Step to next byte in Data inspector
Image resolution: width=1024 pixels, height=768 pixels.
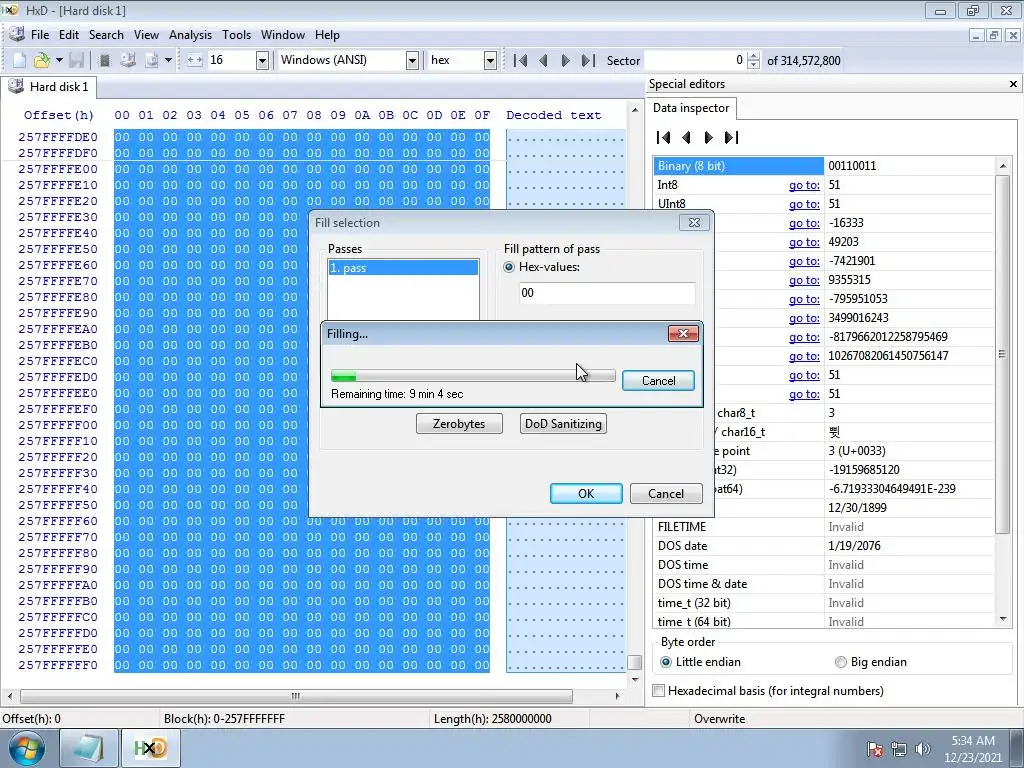(709, 137)
